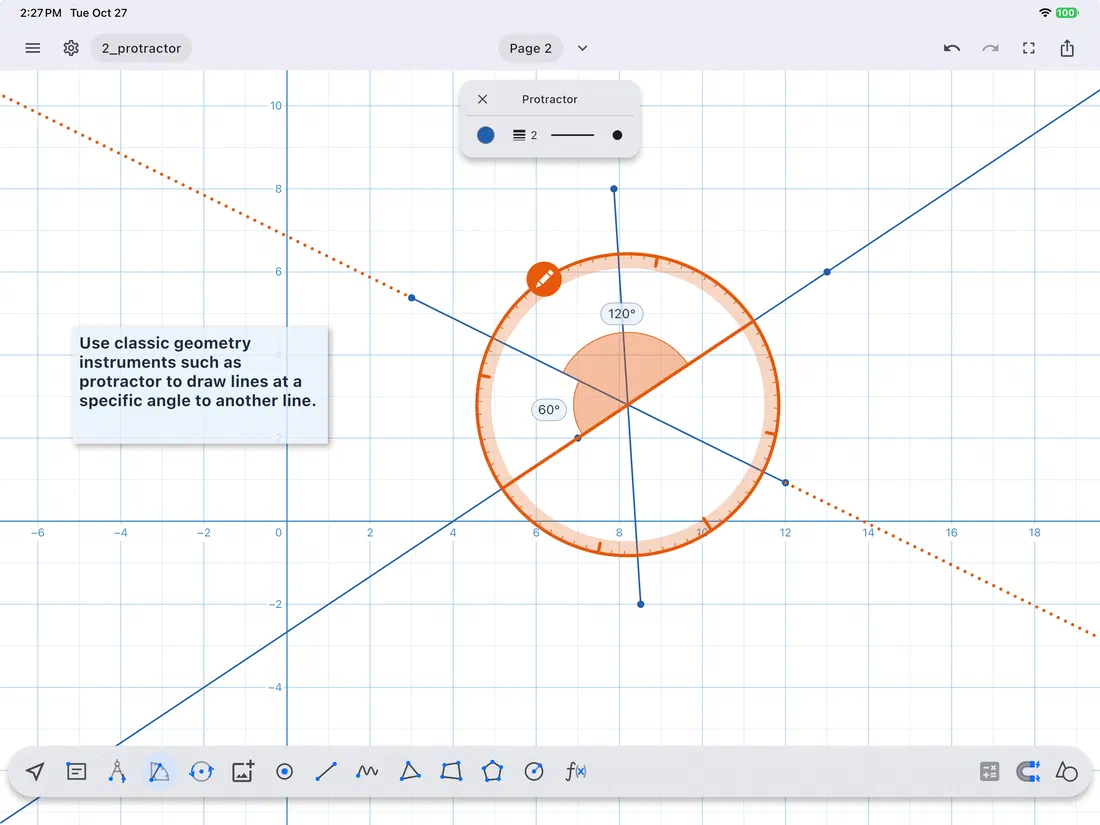Choose the insert image tool

tap(243, 772)
